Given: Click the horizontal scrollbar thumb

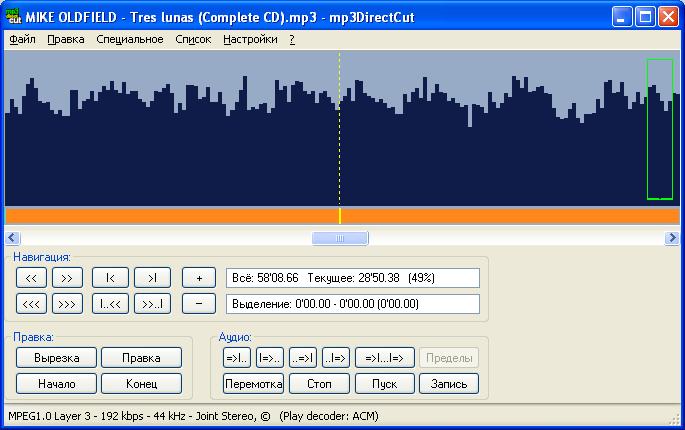Looking at the screenshot, I should (340, 238).
